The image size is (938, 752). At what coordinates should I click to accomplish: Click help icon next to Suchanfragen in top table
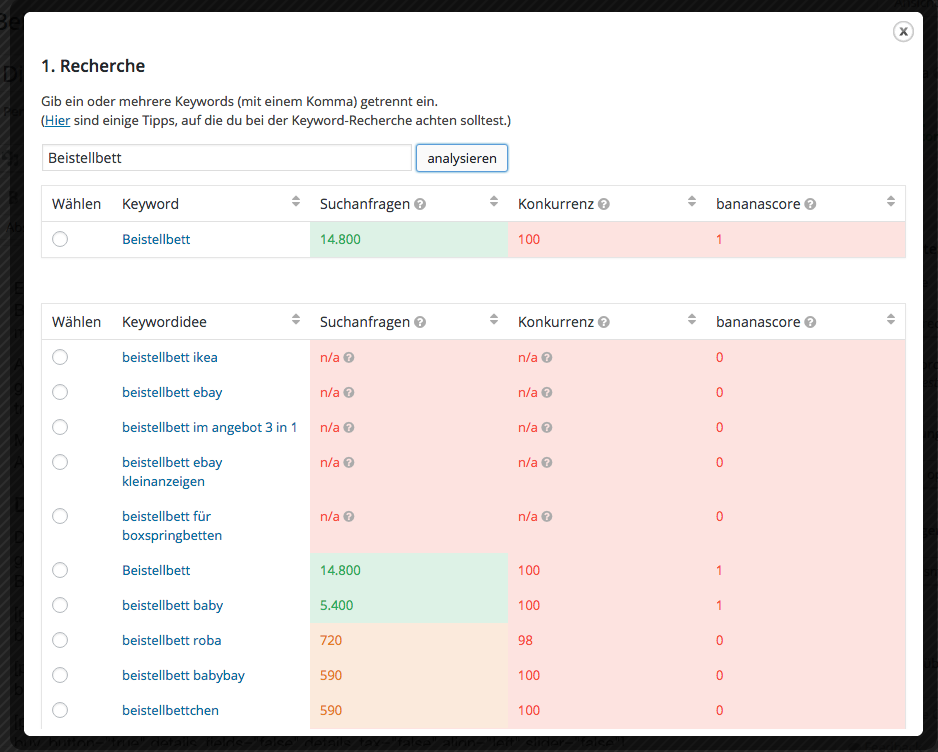[x=420, y=204]
